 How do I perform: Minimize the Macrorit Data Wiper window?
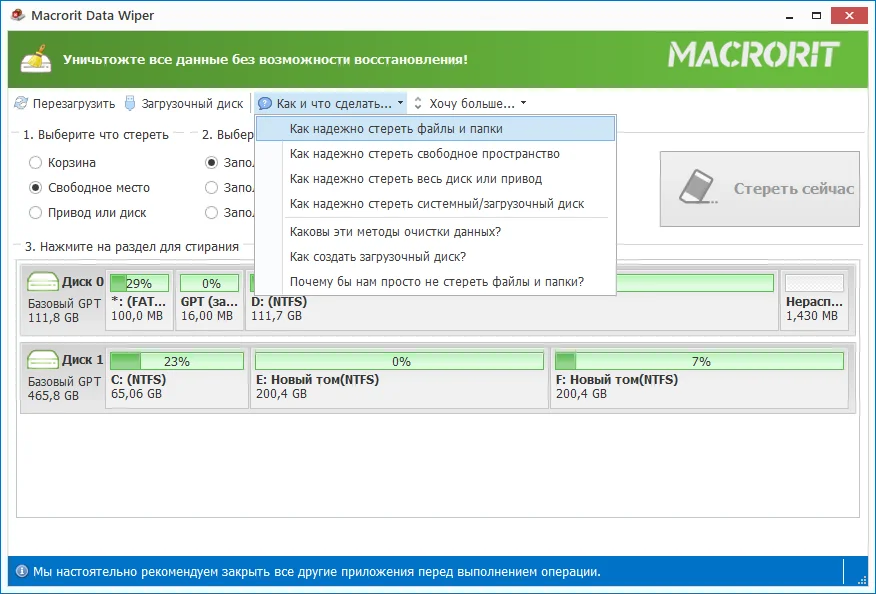pyautogui.click(x=789, y=16)
